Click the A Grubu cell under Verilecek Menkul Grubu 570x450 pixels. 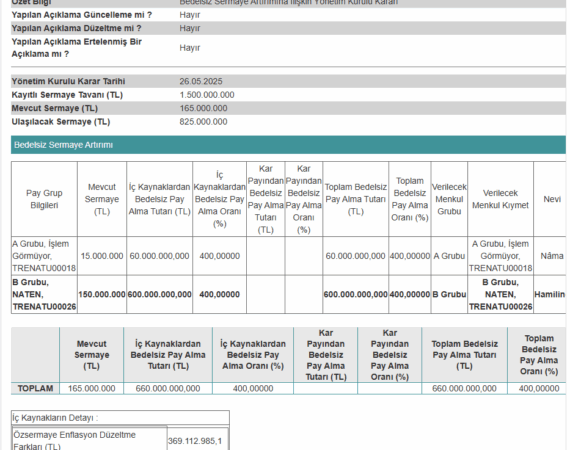tap(449, 256)
